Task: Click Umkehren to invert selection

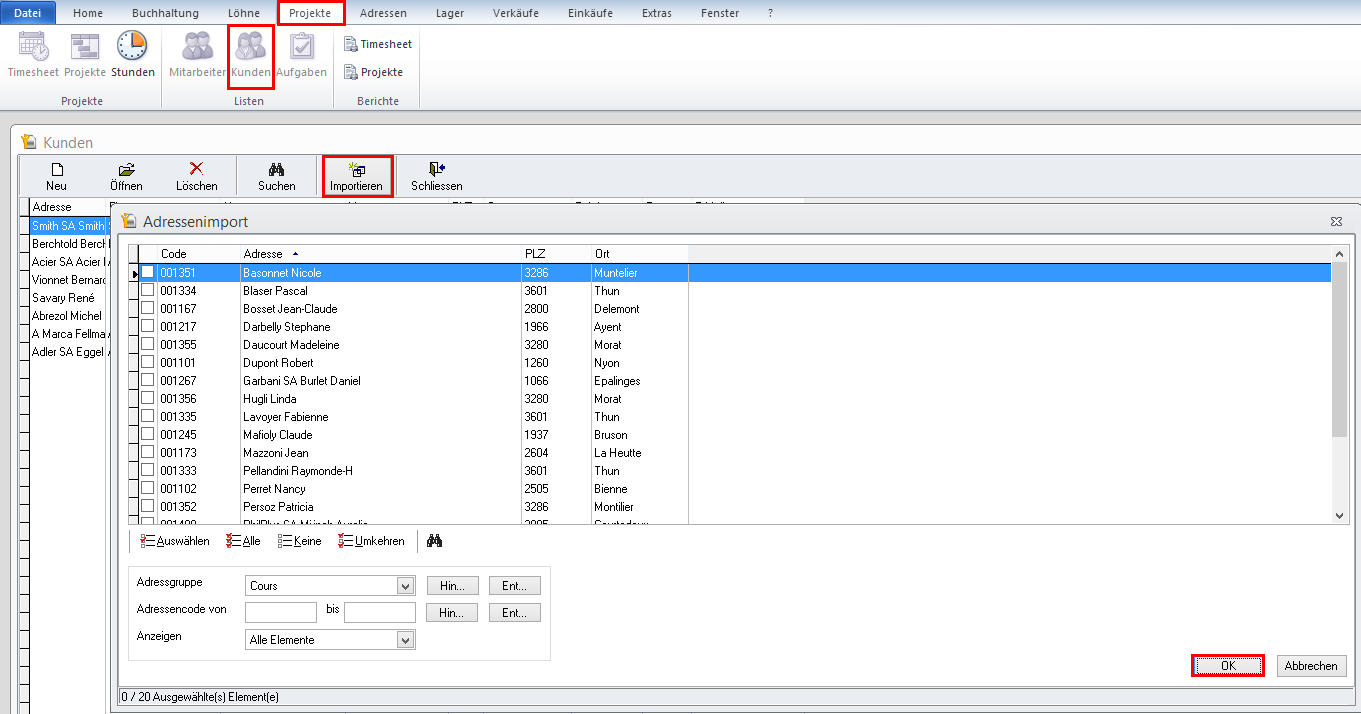Action: 372,541
